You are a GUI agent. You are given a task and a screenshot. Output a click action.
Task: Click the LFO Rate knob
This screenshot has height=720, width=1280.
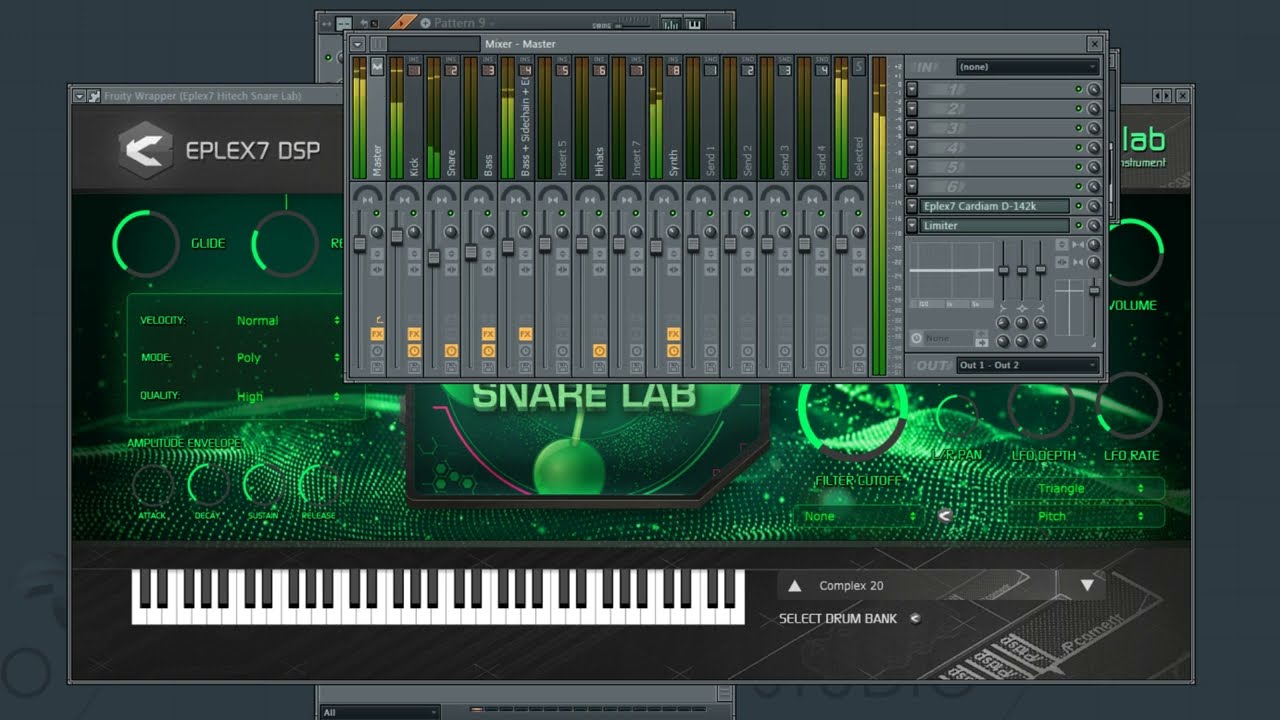[x=1130, y=408]
